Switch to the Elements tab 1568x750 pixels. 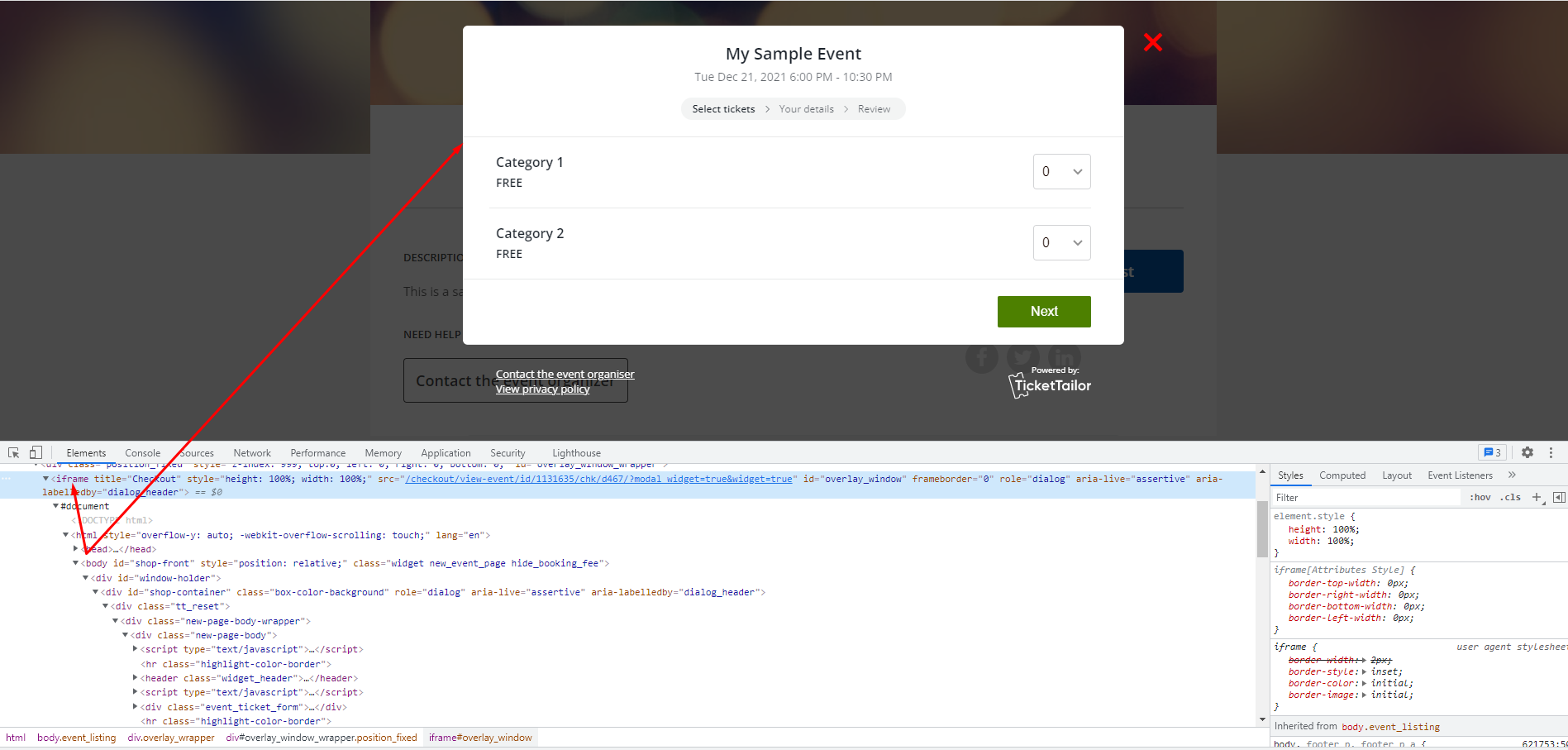pos(86,453)
